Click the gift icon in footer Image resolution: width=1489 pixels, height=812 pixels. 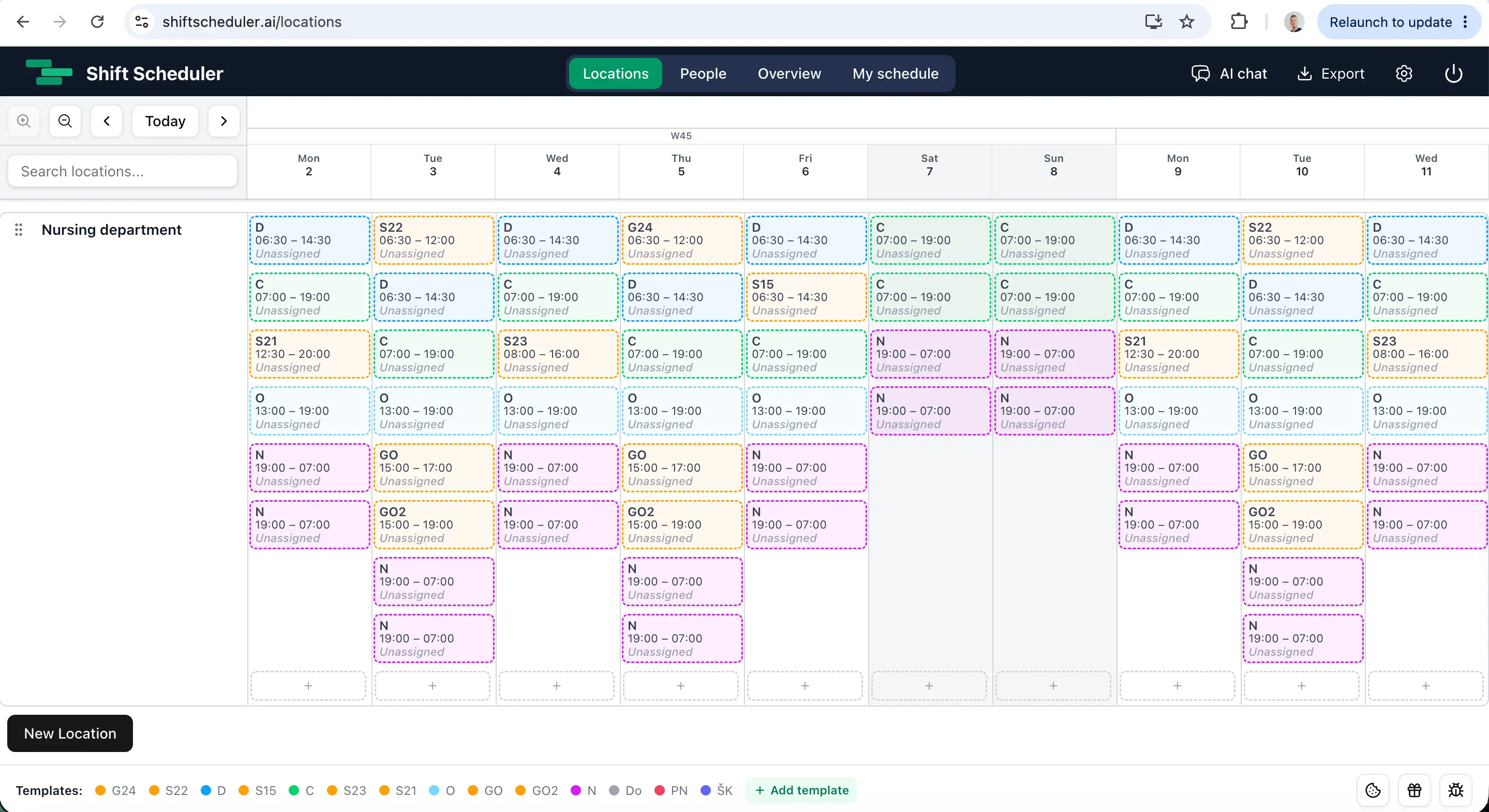click(x=1414, y=790)
